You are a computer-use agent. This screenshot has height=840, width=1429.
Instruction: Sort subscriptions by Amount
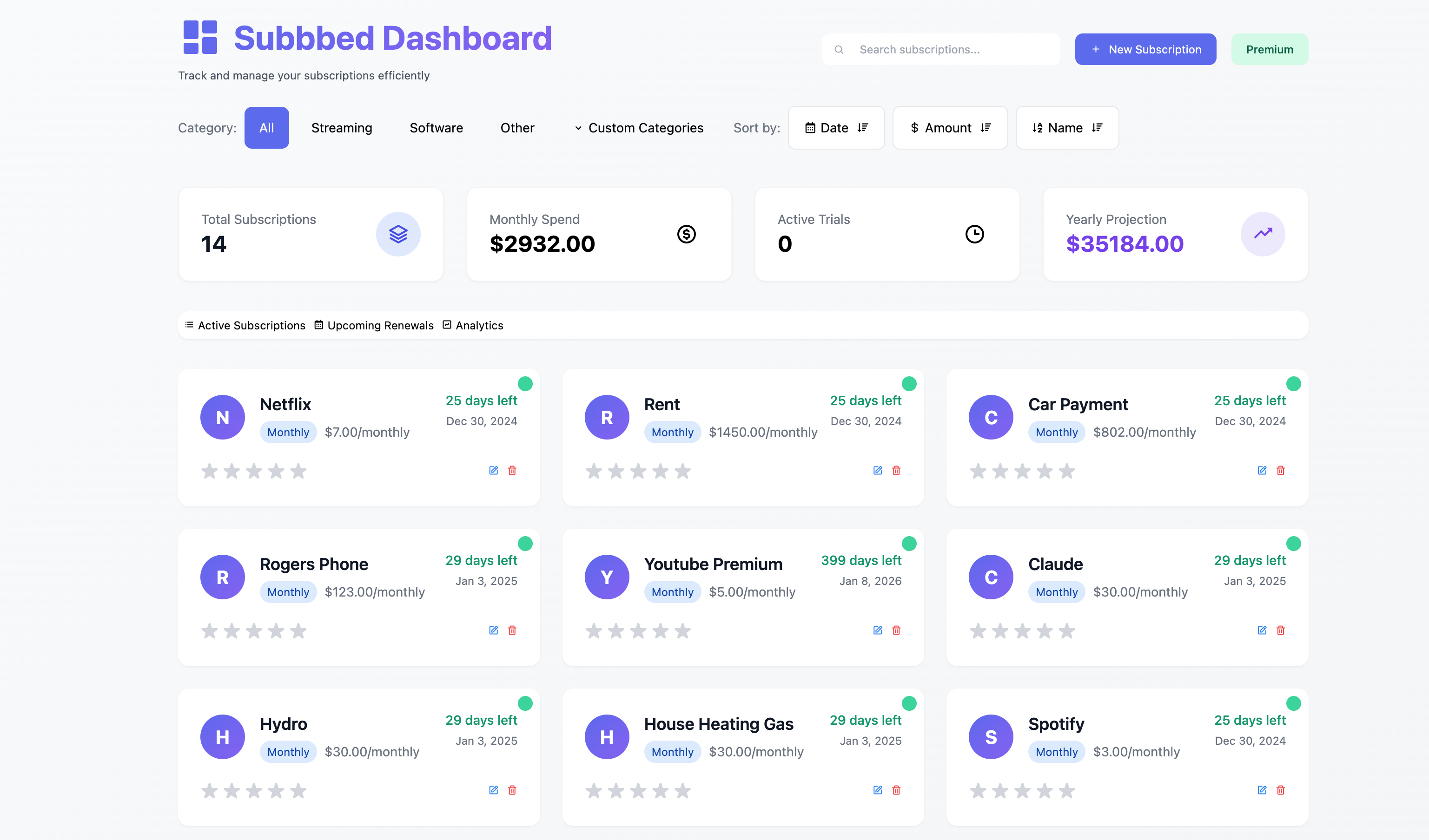point(950,128)
